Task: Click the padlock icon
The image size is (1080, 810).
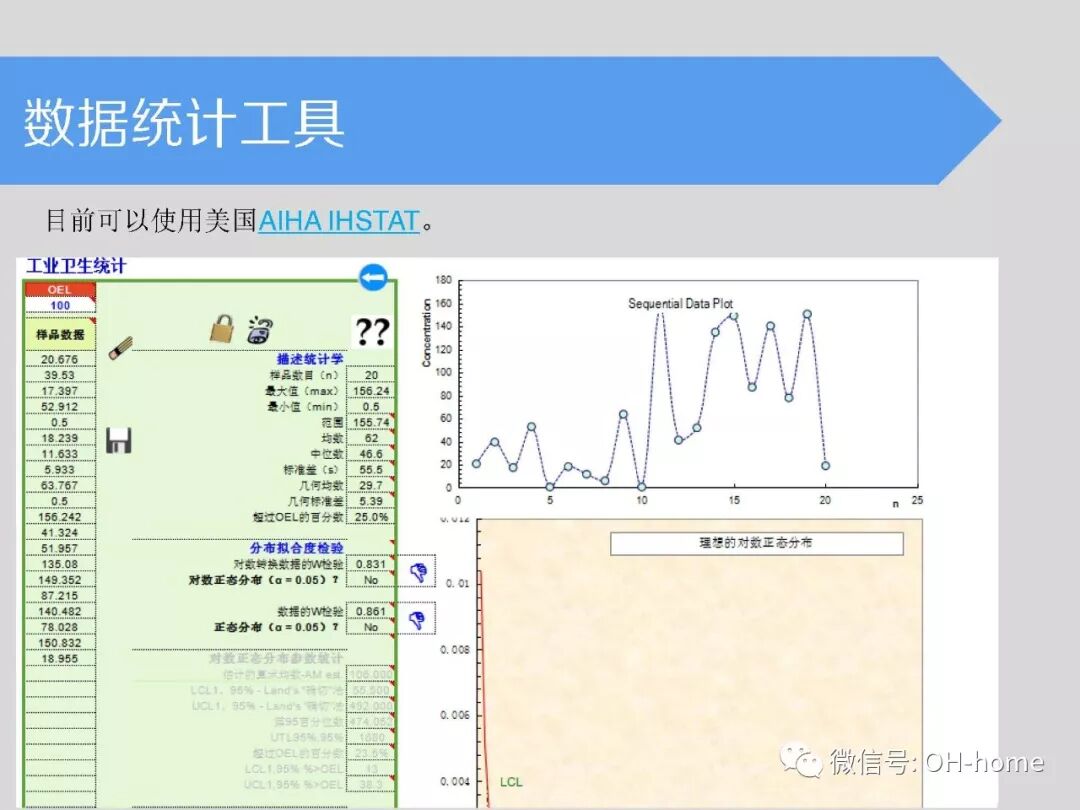Action: [222, 329]
